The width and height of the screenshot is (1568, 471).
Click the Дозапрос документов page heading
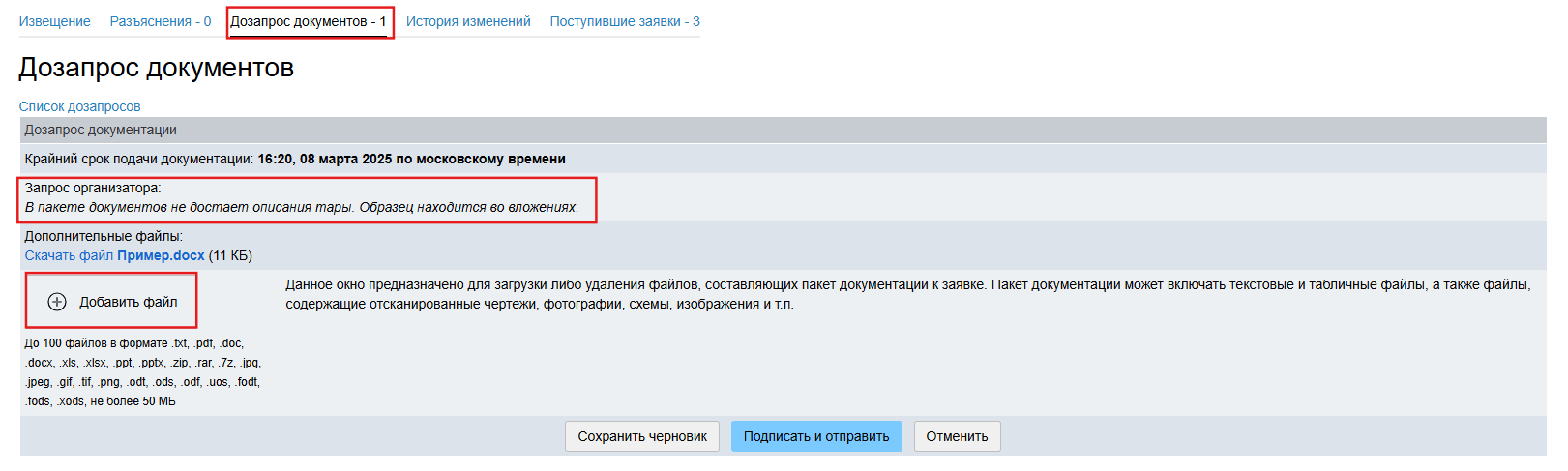click(156, 68)
